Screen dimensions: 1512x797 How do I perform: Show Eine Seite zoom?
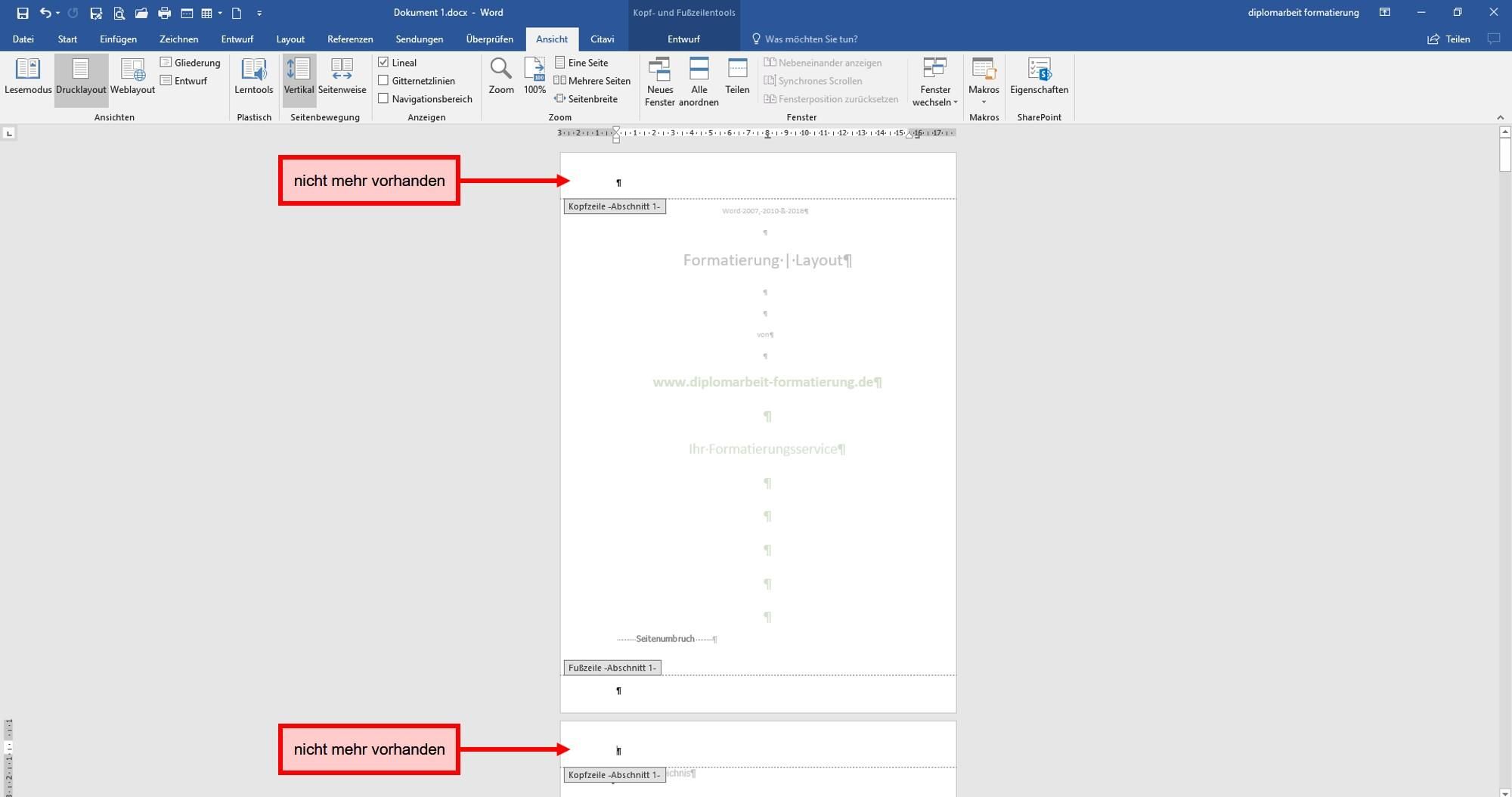point(581,63)
